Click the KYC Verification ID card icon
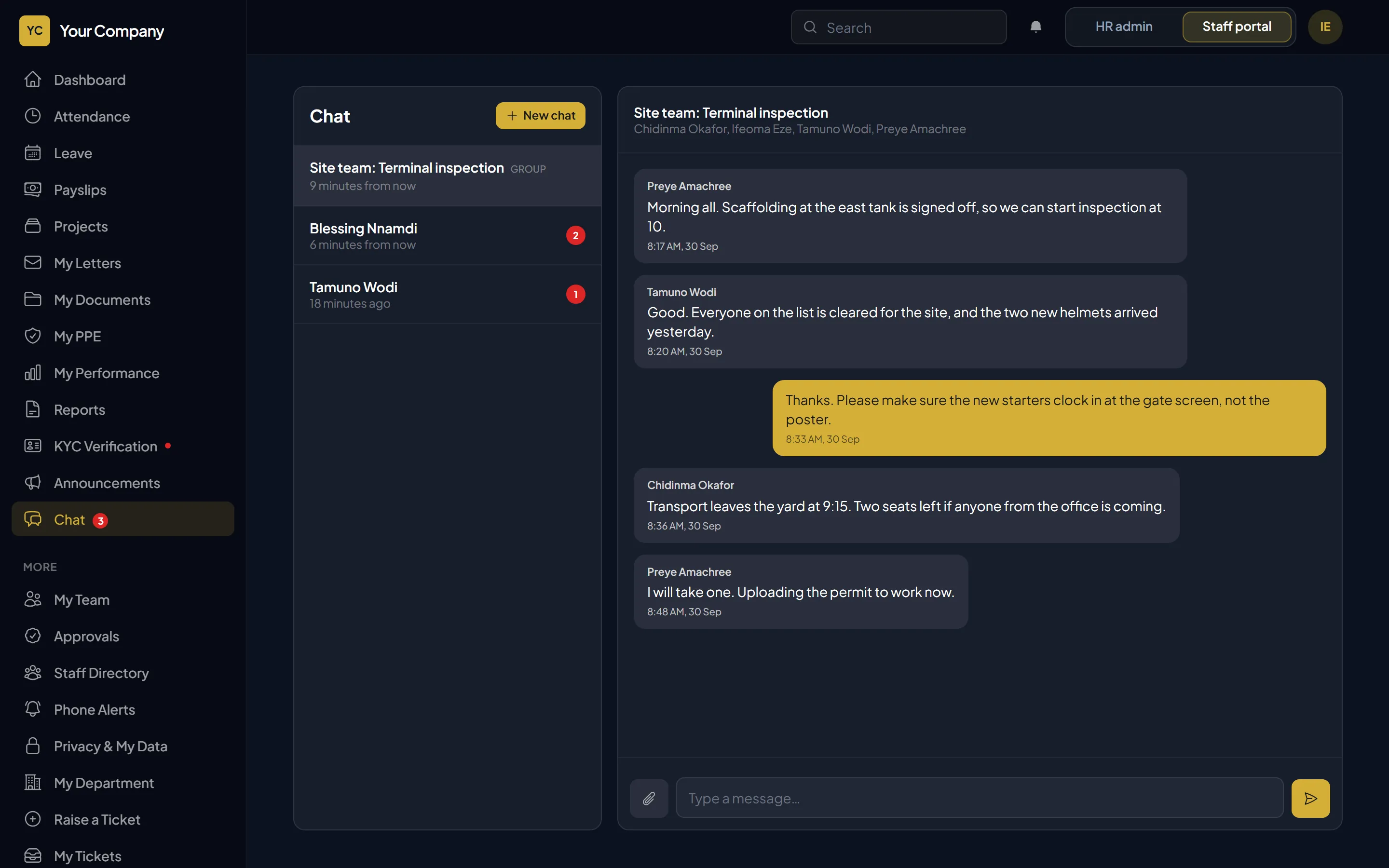This screenshot has width=1389, height=868. click(x=33, y=446)
